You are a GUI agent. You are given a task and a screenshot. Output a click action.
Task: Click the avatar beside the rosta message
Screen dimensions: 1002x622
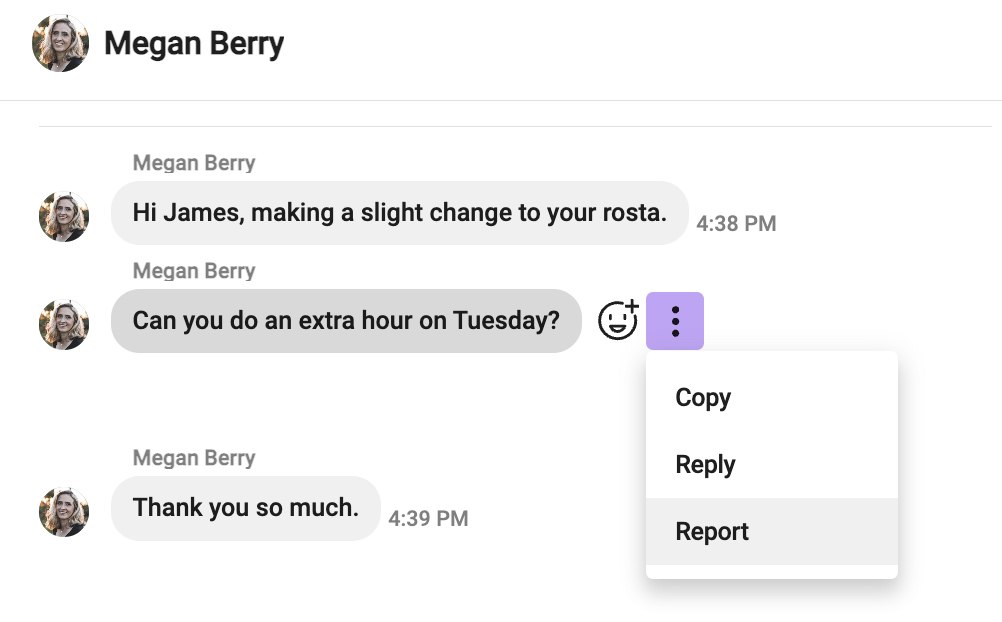pos(64,217)
